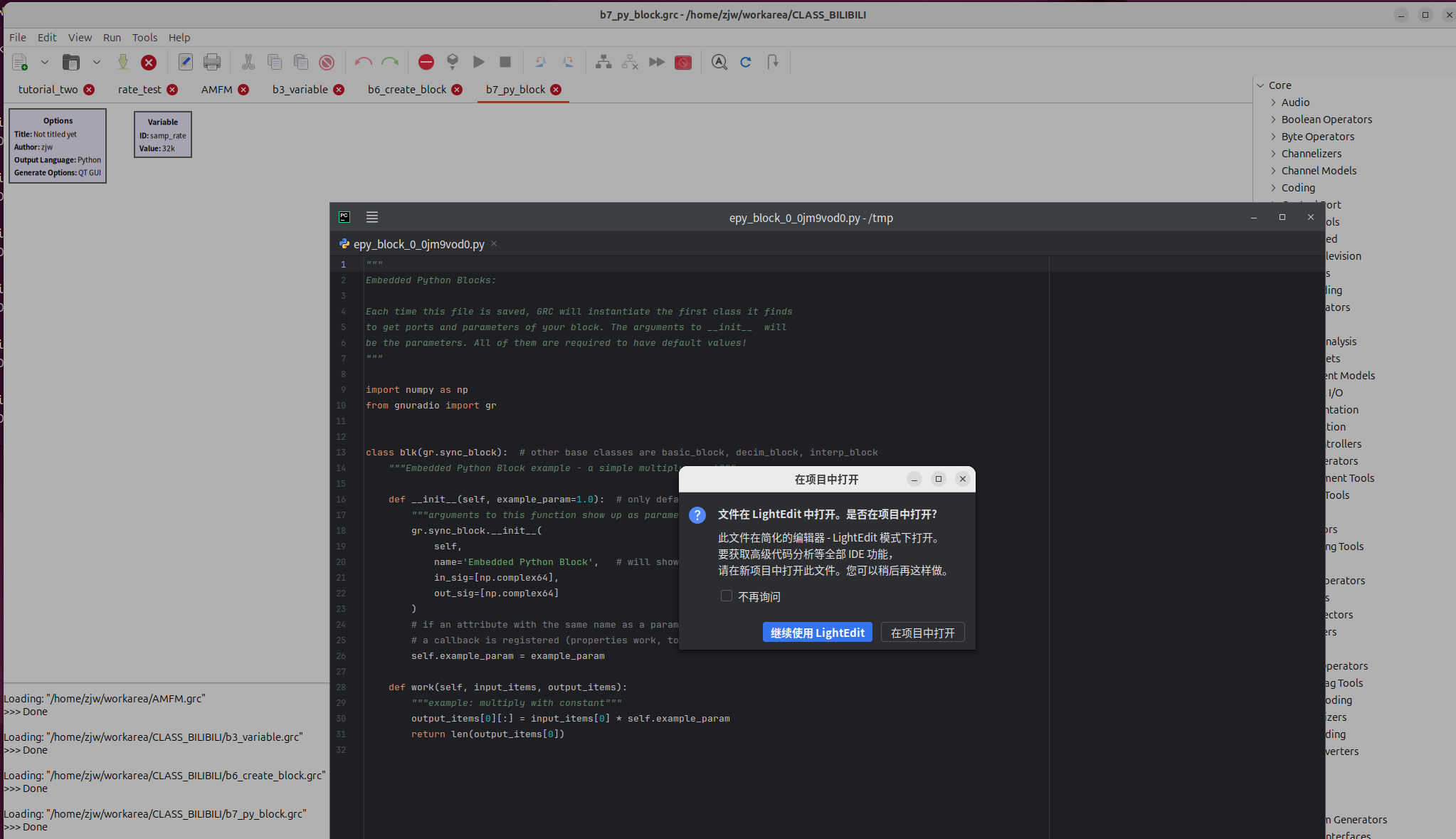Click the undo arrow icon
Image resolution: width=1456 pixels, height=839 pixels.
click(363, 63)
